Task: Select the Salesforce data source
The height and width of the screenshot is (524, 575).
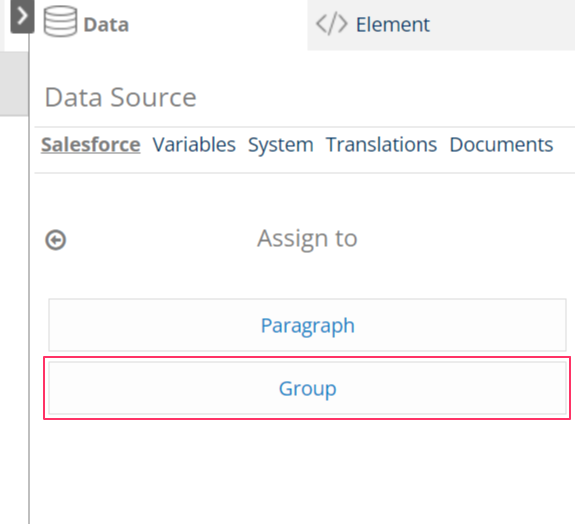Action: (x=91, y=144)
